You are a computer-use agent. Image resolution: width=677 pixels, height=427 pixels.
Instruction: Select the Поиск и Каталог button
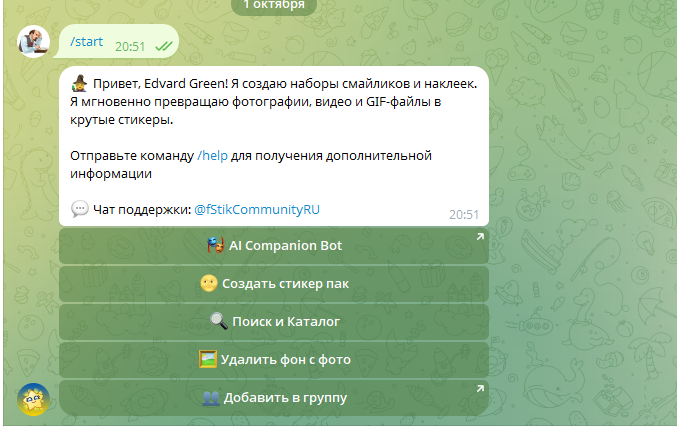(x=274, y=322)
